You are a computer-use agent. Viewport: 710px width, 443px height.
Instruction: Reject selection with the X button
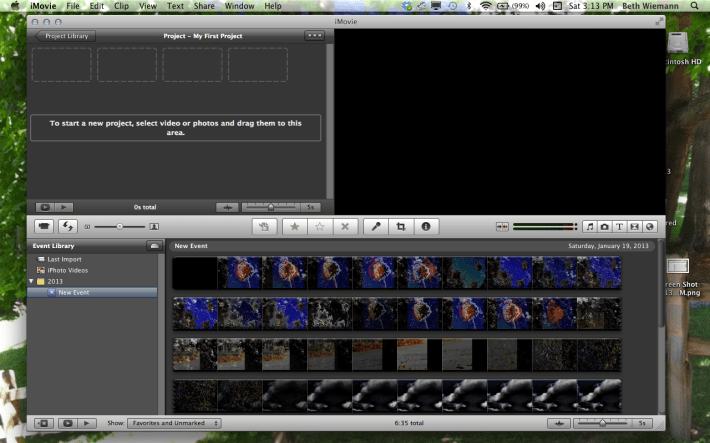click(345, 227)
